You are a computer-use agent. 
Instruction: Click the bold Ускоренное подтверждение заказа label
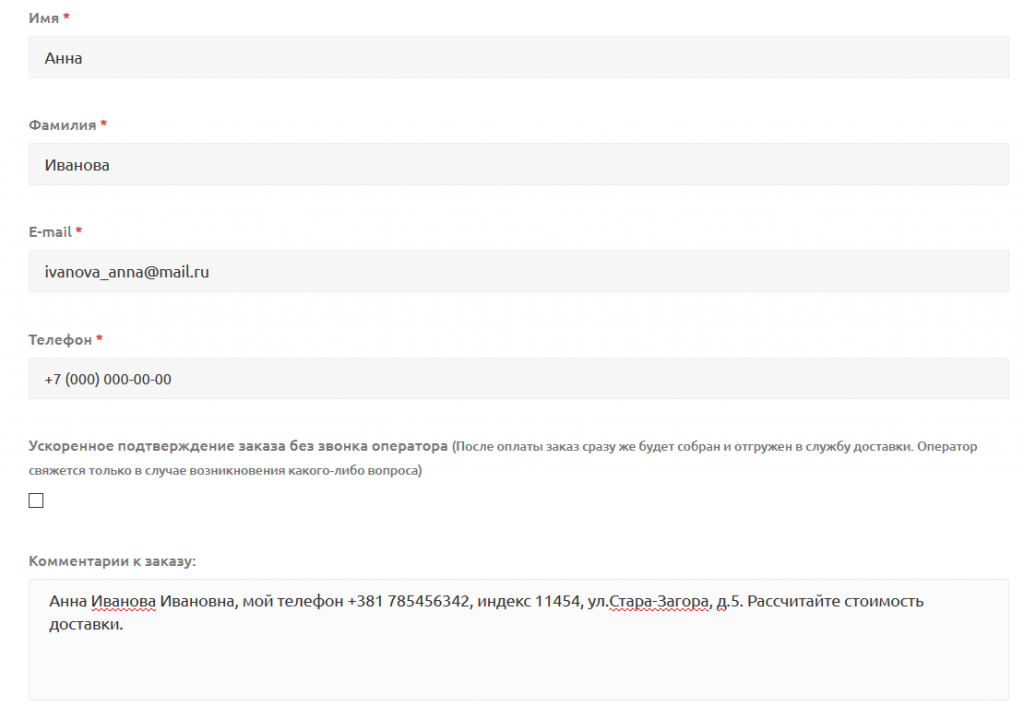(238, 446)
